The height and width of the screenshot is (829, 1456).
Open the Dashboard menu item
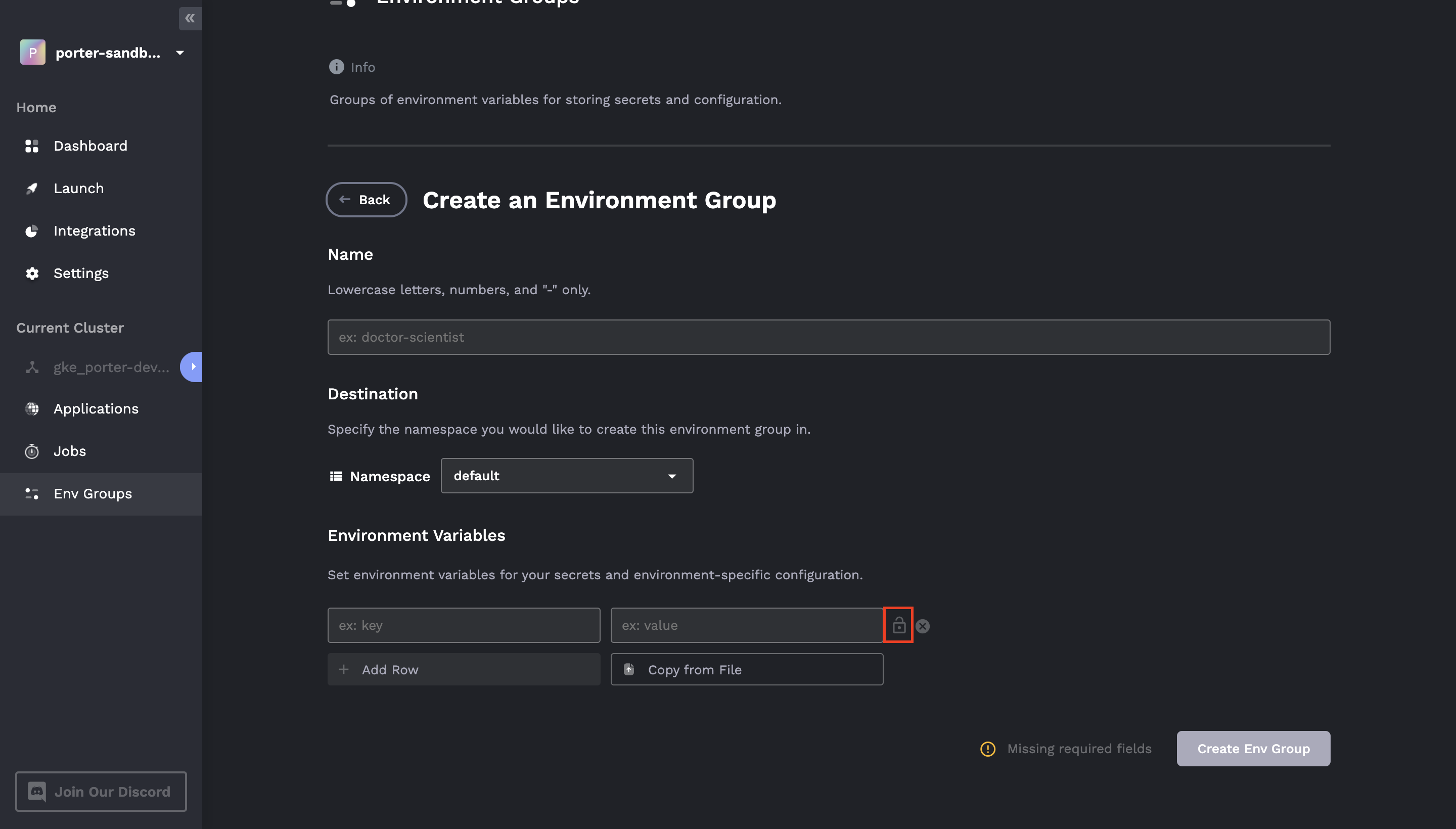(90, 146)
